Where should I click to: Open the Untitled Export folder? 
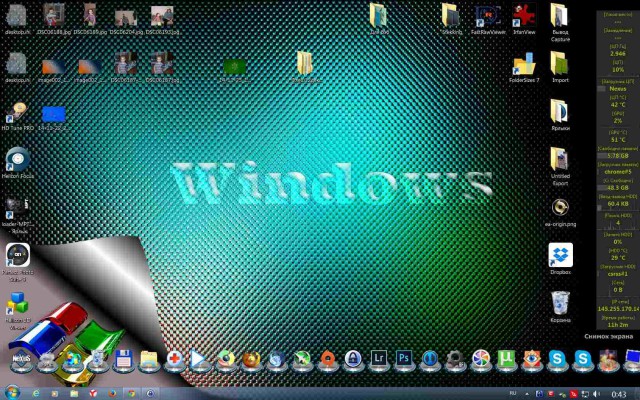(x=559, y=159)
